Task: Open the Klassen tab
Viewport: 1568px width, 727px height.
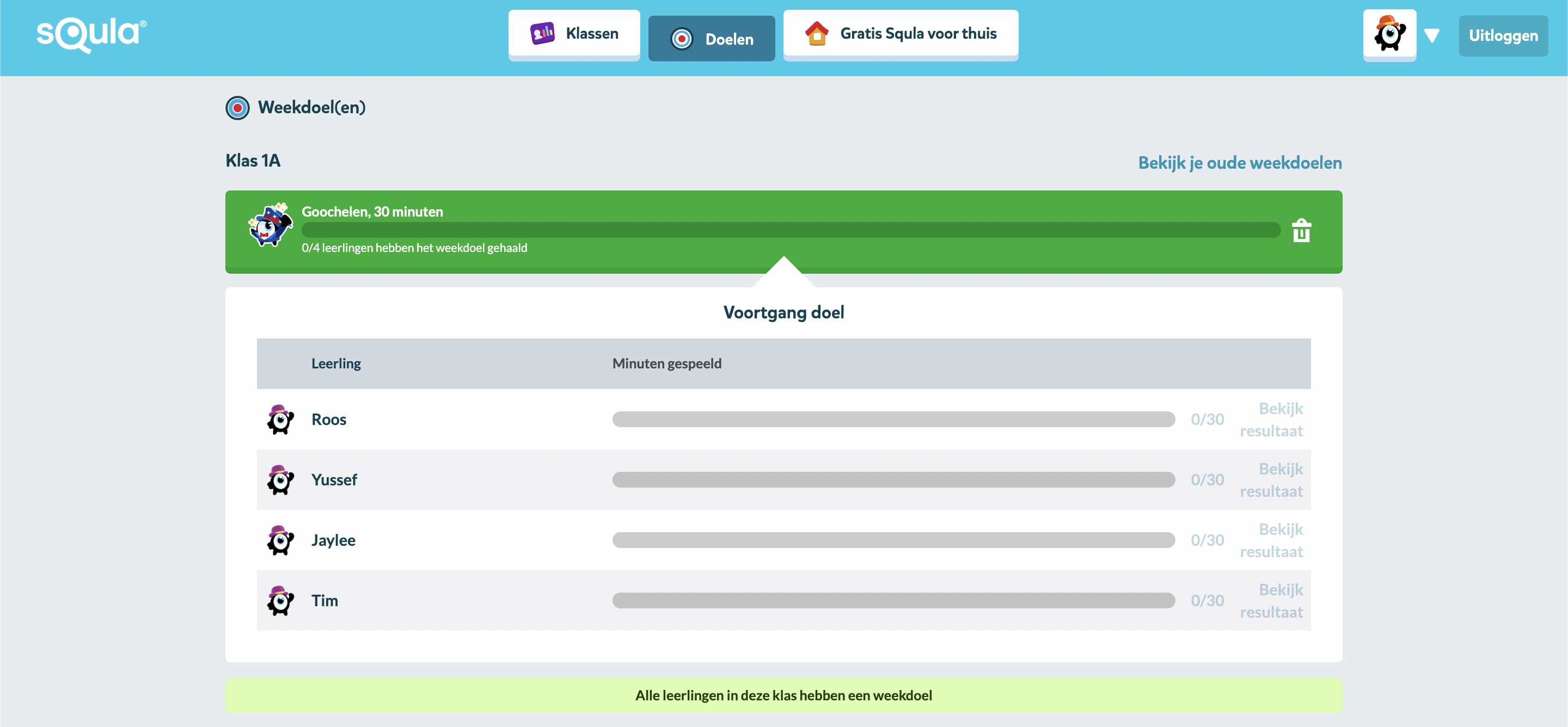Action: (574, 34)
